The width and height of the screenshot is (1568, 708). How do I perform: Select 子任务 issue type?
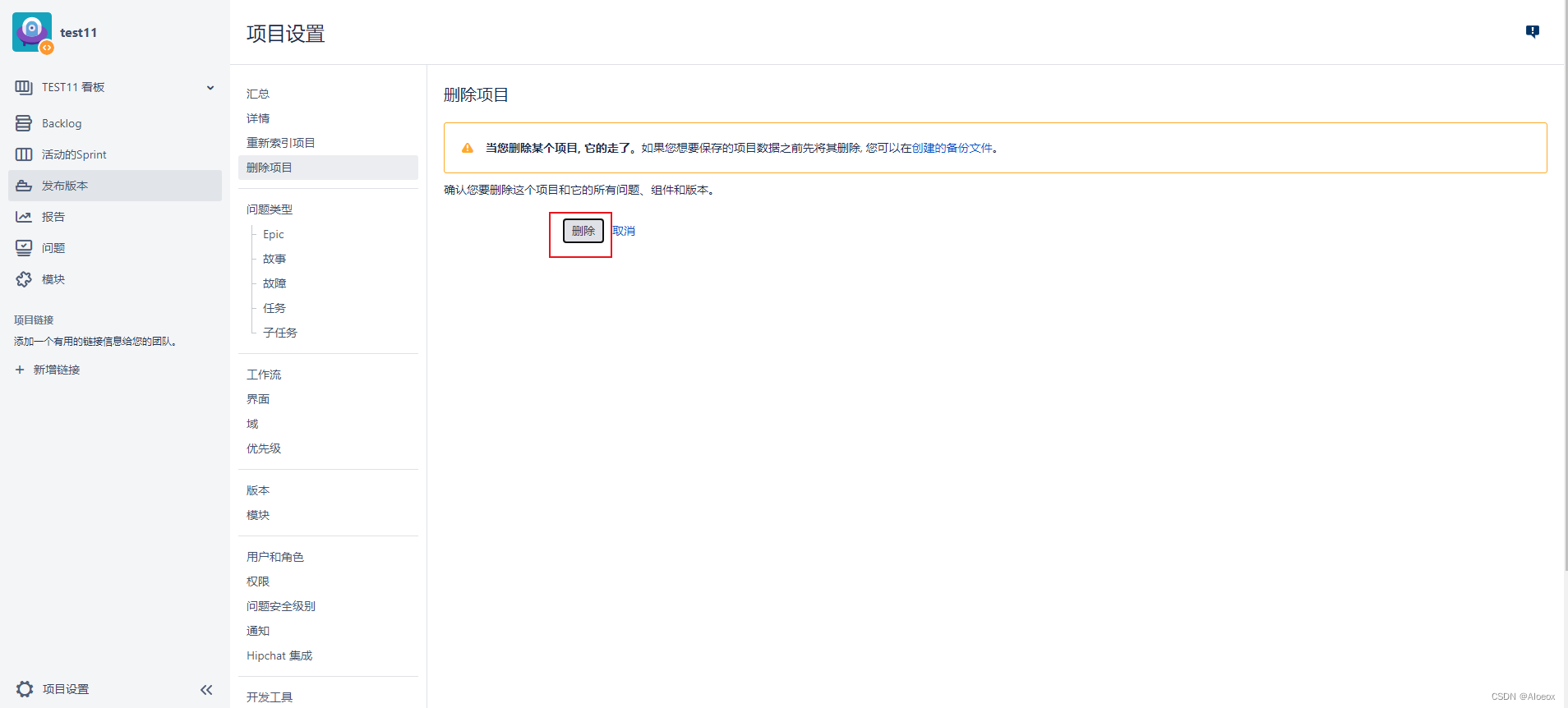pyautogui.click(x=280, y=333)
